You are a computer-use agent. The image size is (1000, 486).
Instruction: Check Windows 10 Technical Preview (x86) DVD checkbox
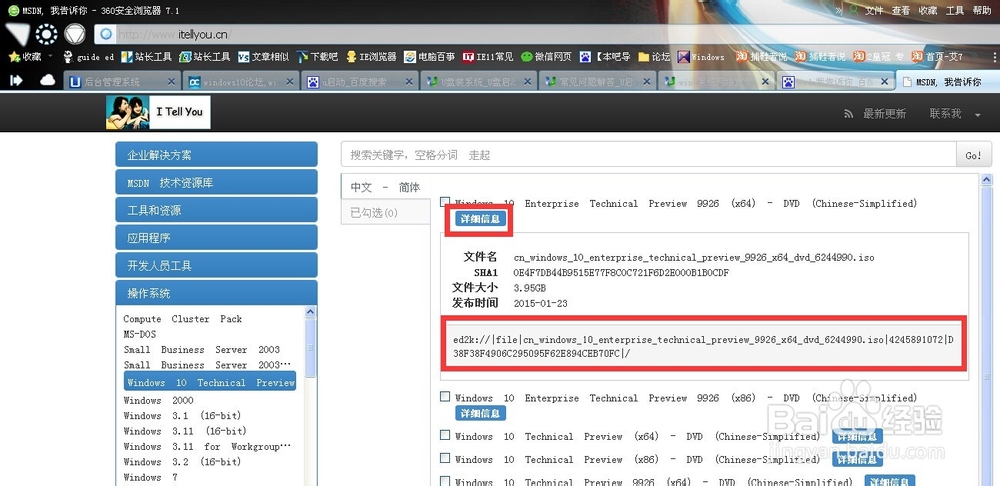click(445, 458)
